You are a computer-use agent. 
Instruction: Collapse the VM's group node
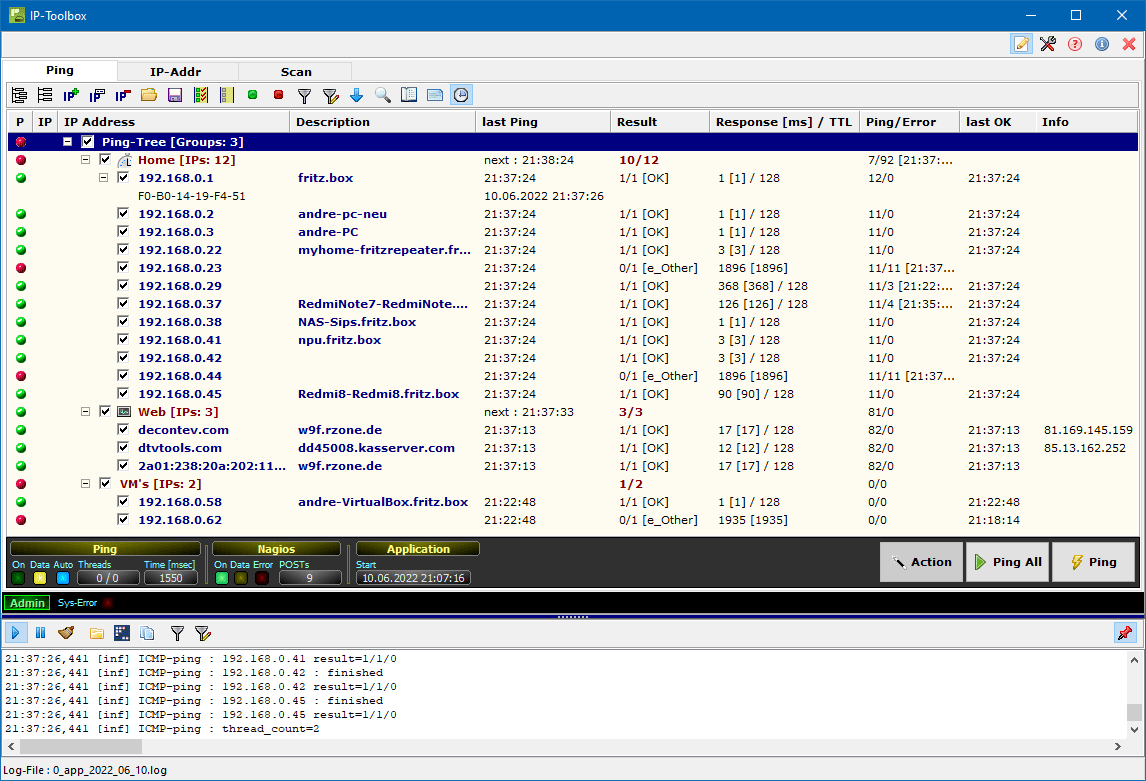(86, 484)
